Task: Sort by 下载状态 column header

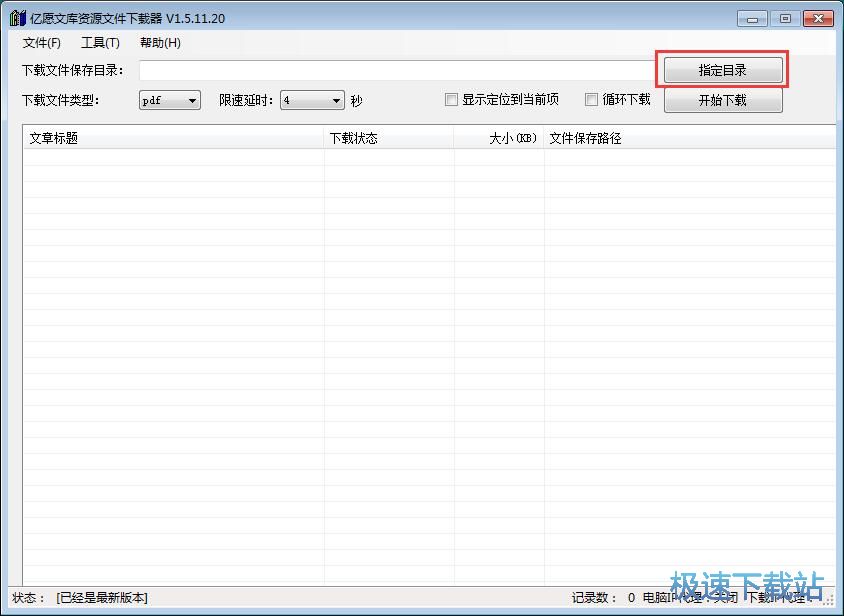Action: point(389,138)
